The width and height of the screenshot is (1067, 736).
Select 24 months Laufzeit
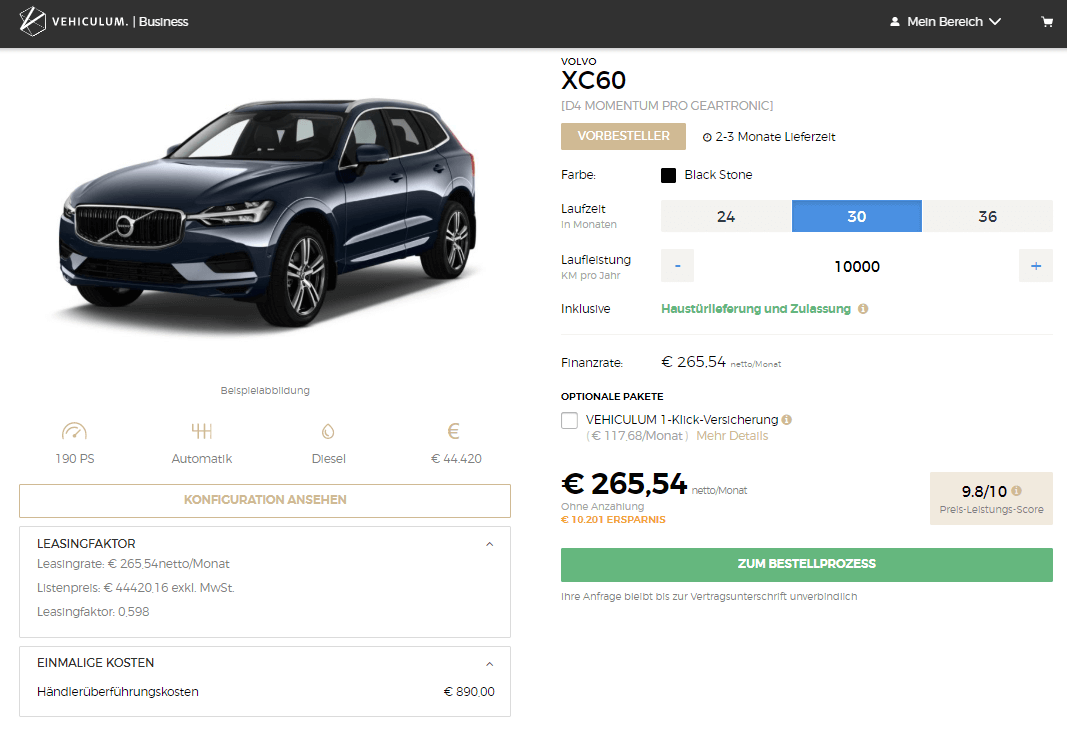tap(726, 216)
